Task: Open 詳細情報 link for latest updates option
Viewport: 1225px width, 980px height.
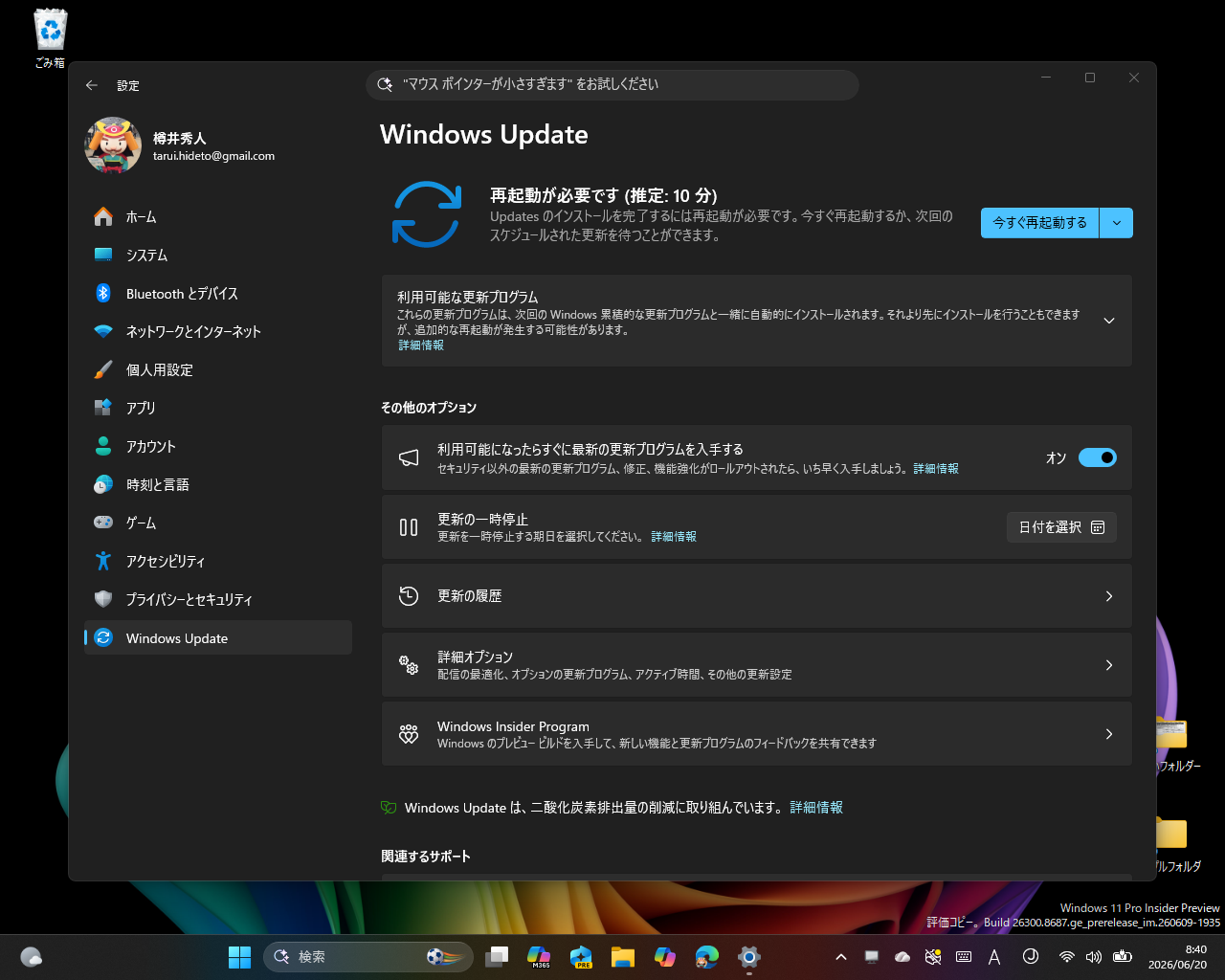Action: [936, 469]
